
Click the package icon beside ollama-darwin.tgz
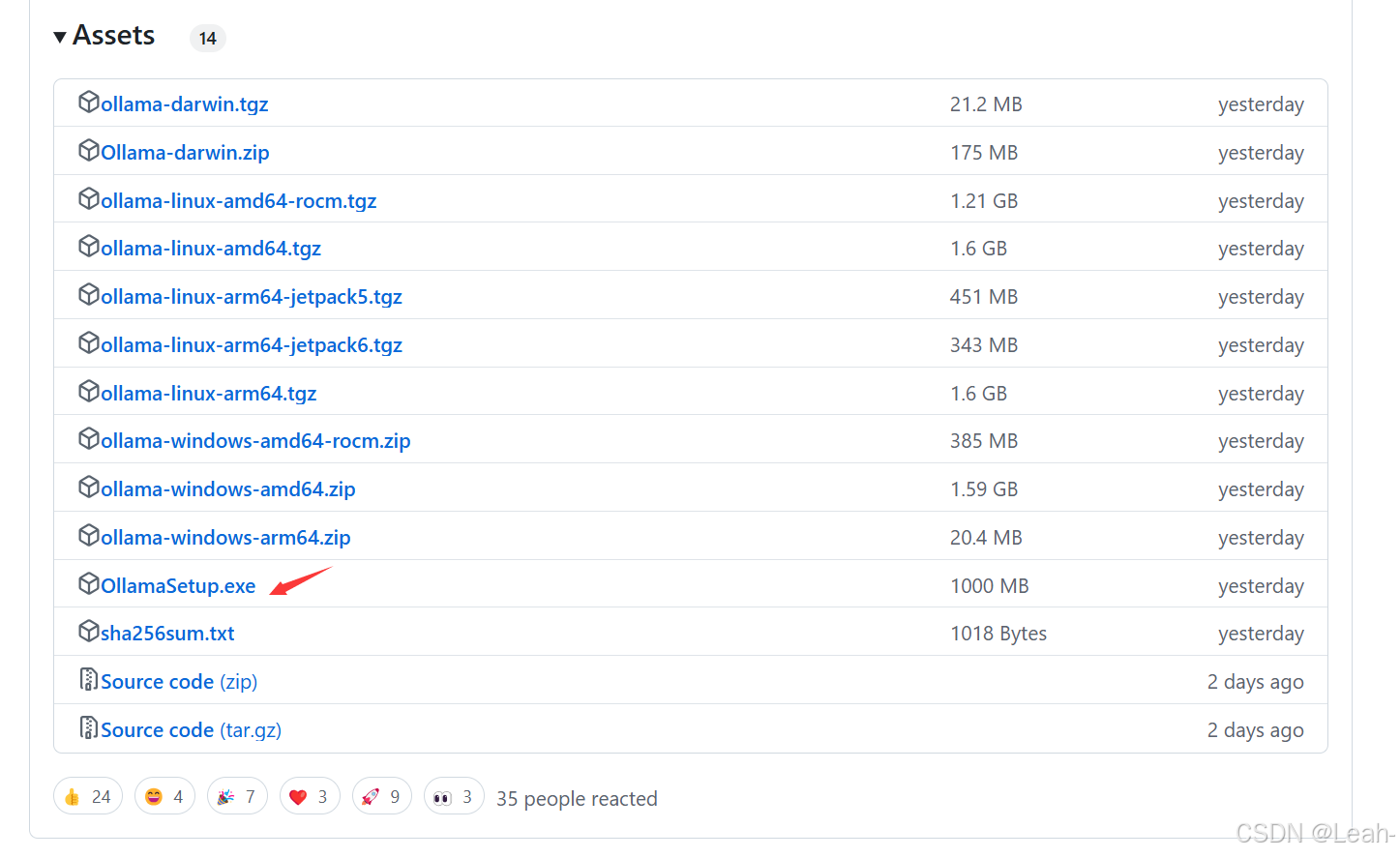[89, 102]
